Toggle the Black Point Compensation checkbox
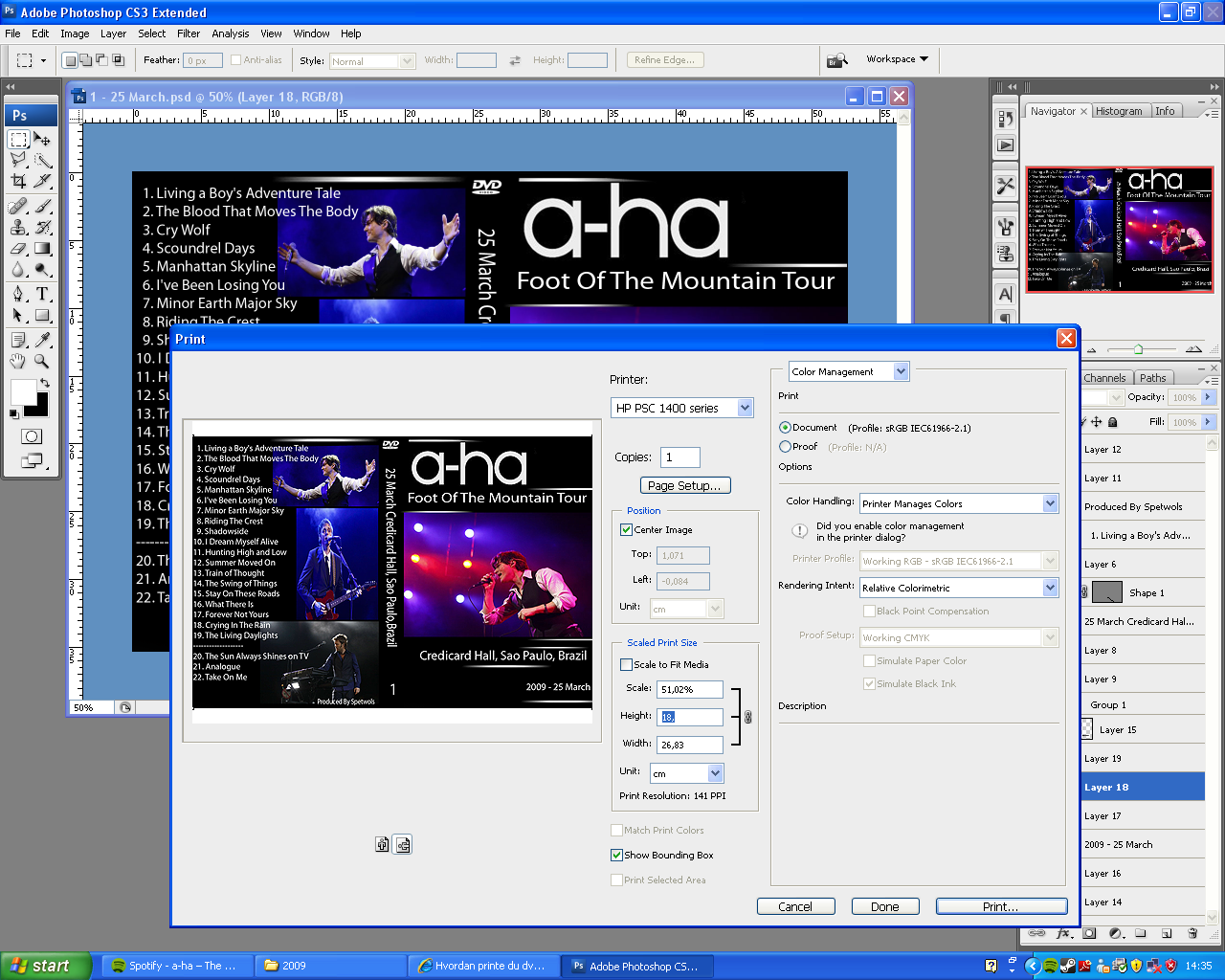 pyautogui.click(x=869, y=611)
